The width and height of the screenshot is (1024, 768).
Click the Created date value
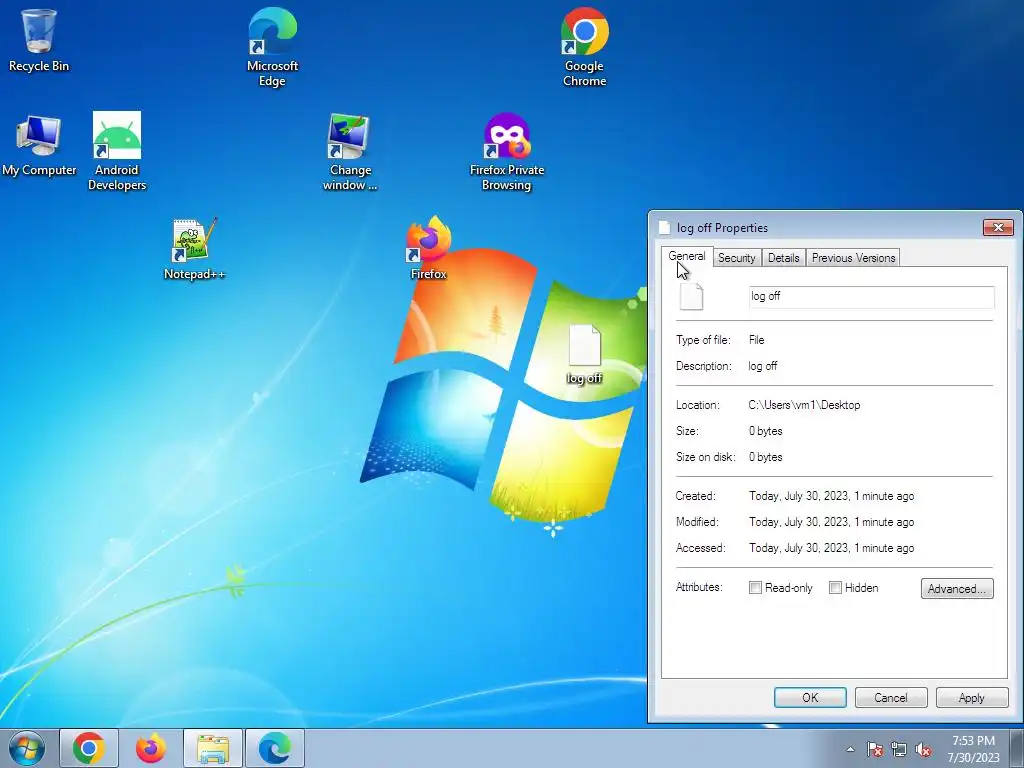click(x=831, y=496)
